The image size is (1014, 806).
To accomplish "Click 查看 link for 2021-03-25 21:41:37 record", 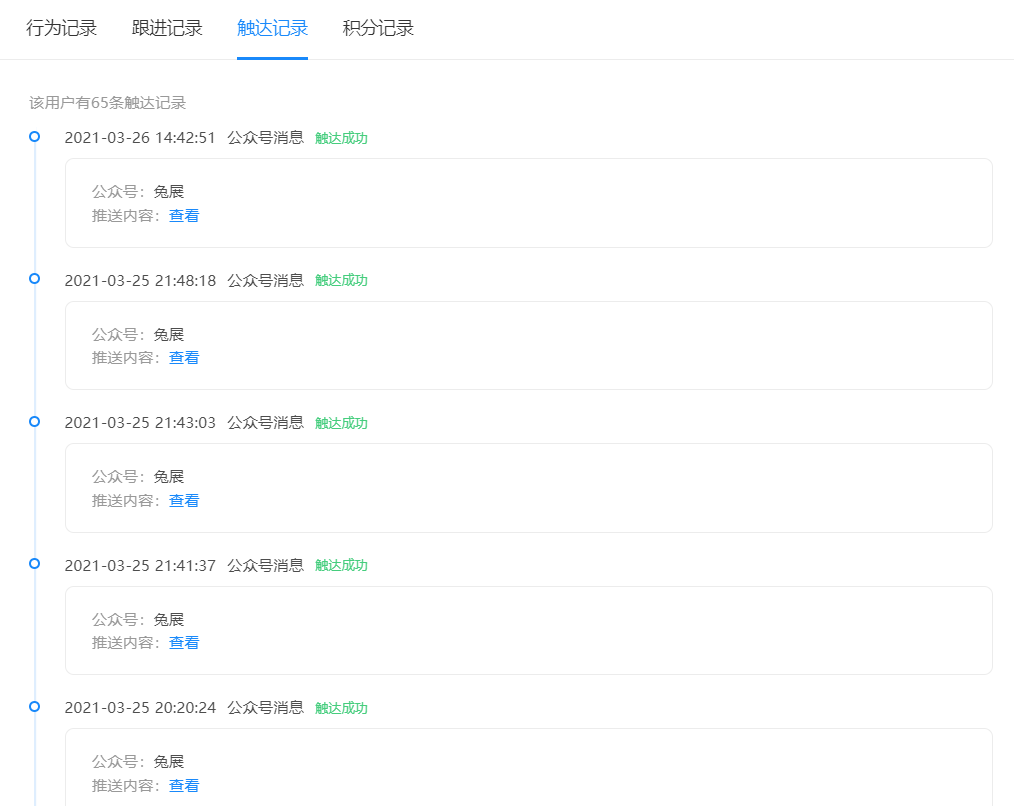I will (x=184, y=643).
